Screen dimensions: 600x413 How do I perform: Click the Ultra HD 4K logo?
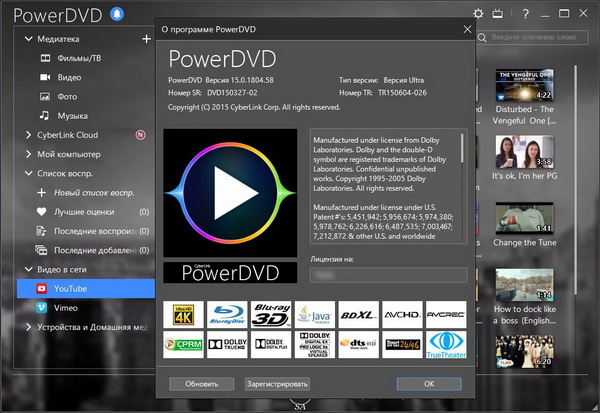coord(183,315)
